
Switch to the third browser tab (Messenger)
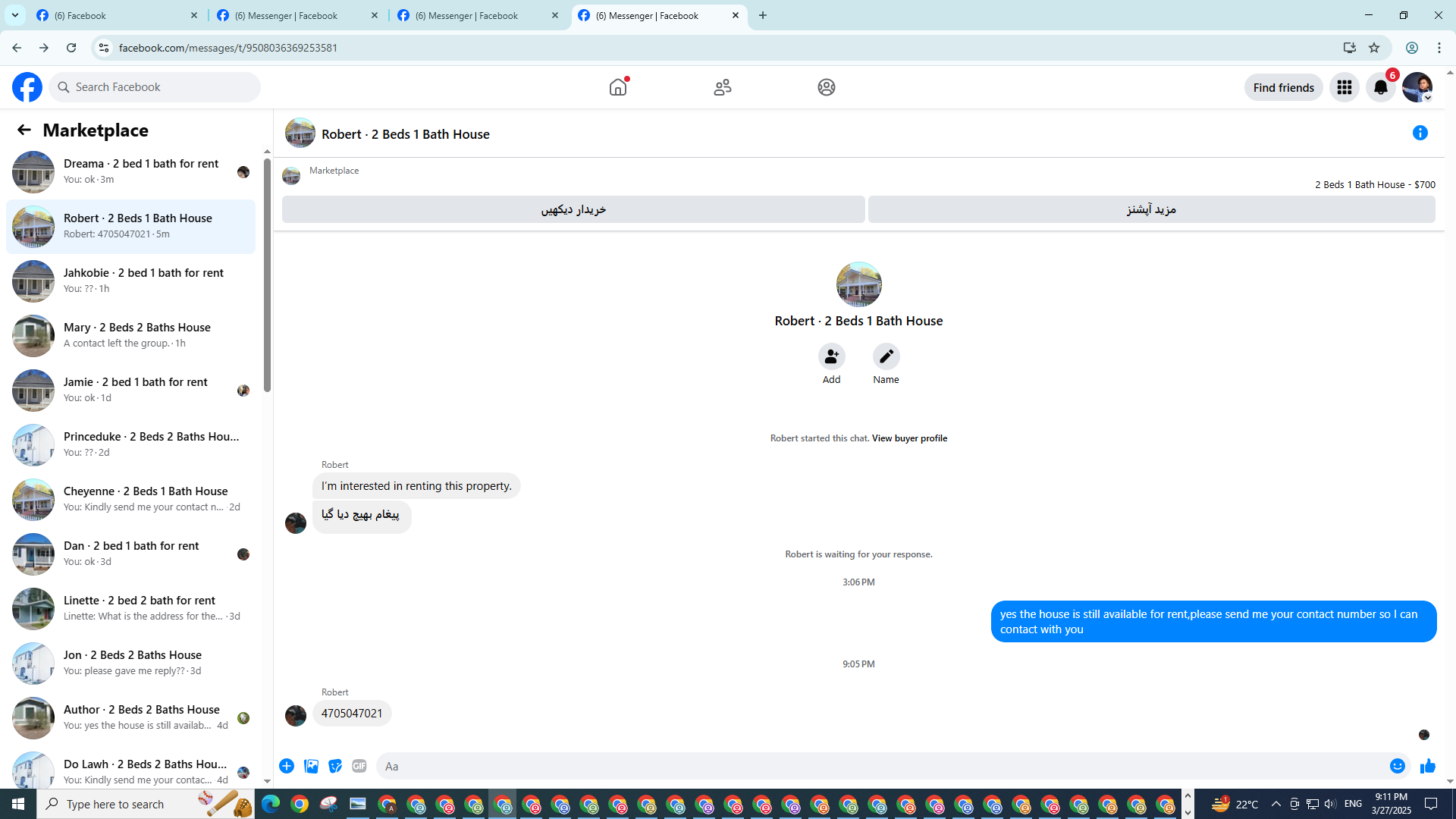(479, 15)
